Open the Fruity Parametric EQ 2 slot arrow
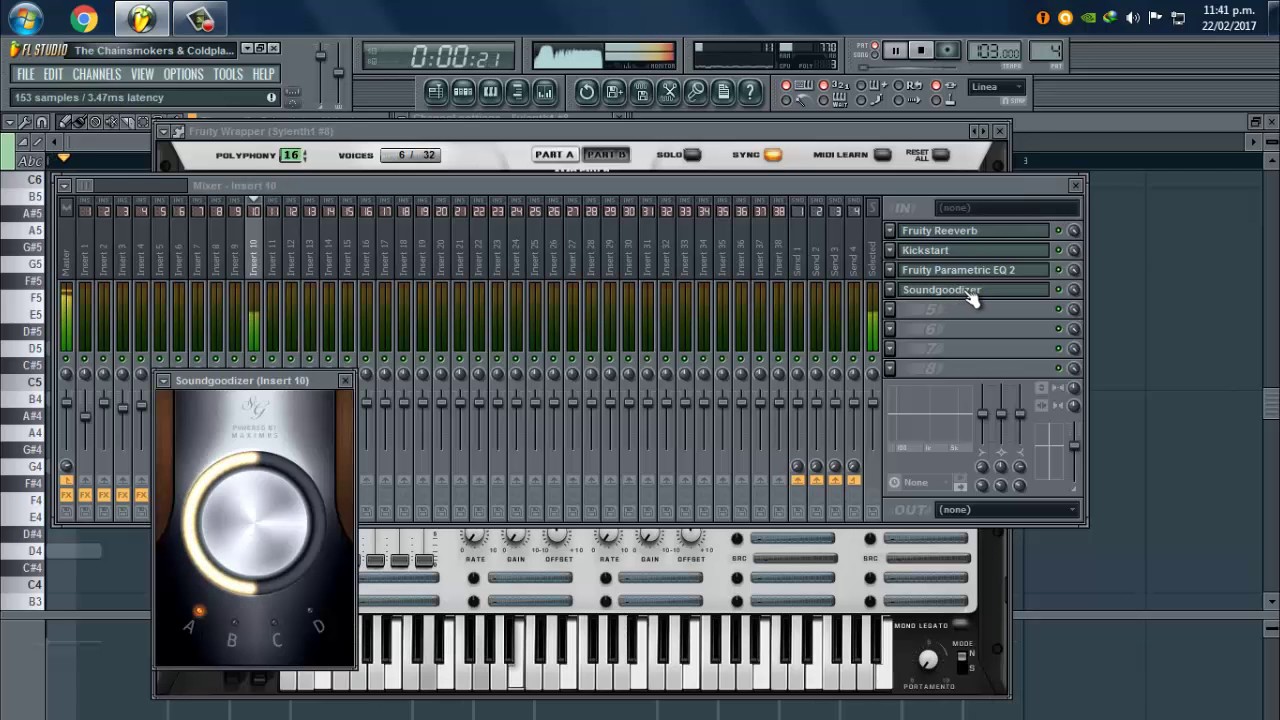 (890, 270)
